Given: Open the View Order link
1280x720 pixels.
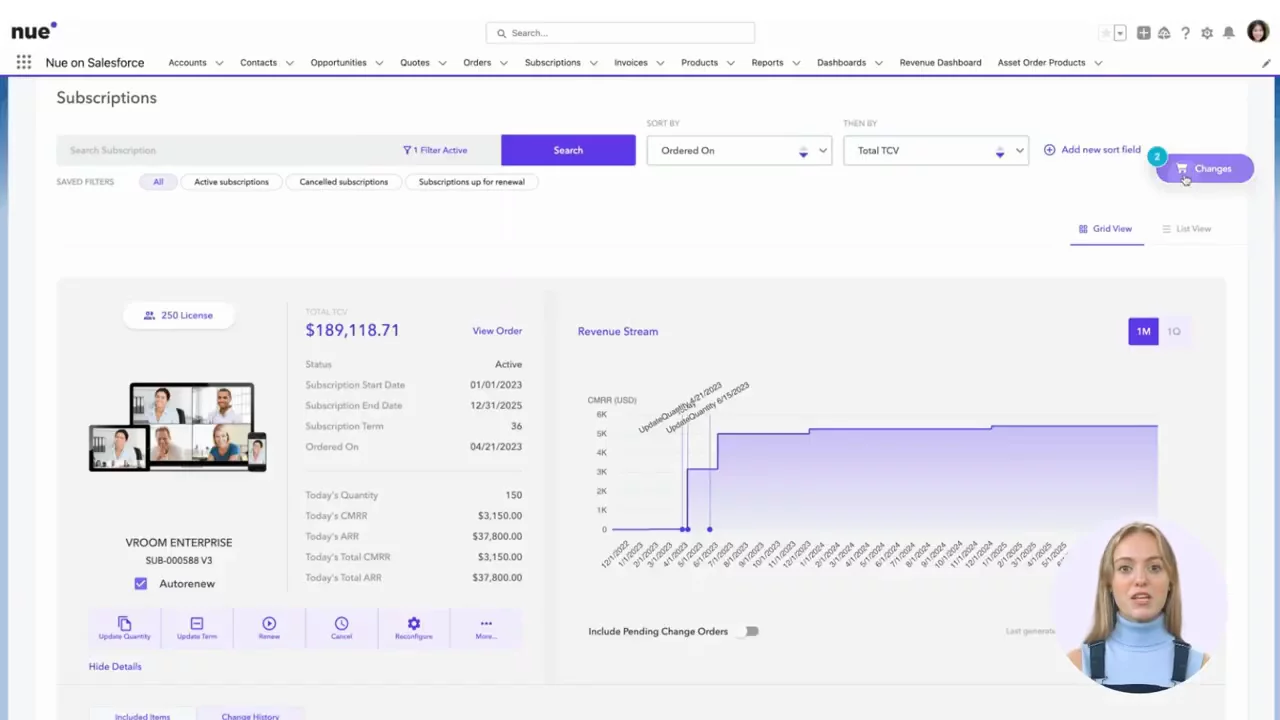Looking at the screenshot, I should pyautogui.click(x=497, y=331).
